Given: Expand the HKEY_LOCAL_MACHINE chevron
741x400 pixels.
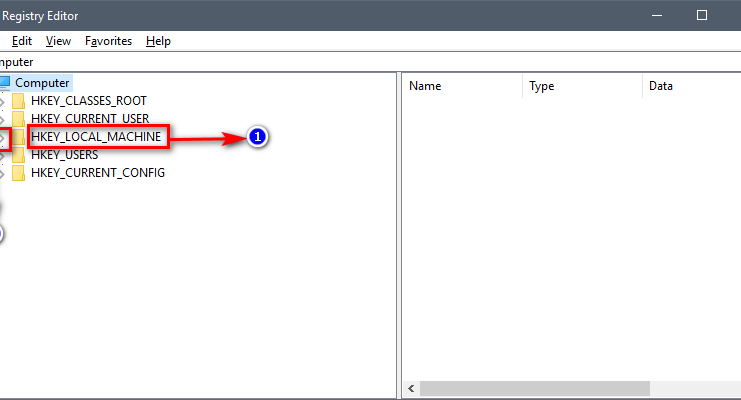Looking at the screenshot, I should click(x=2, y=138).
